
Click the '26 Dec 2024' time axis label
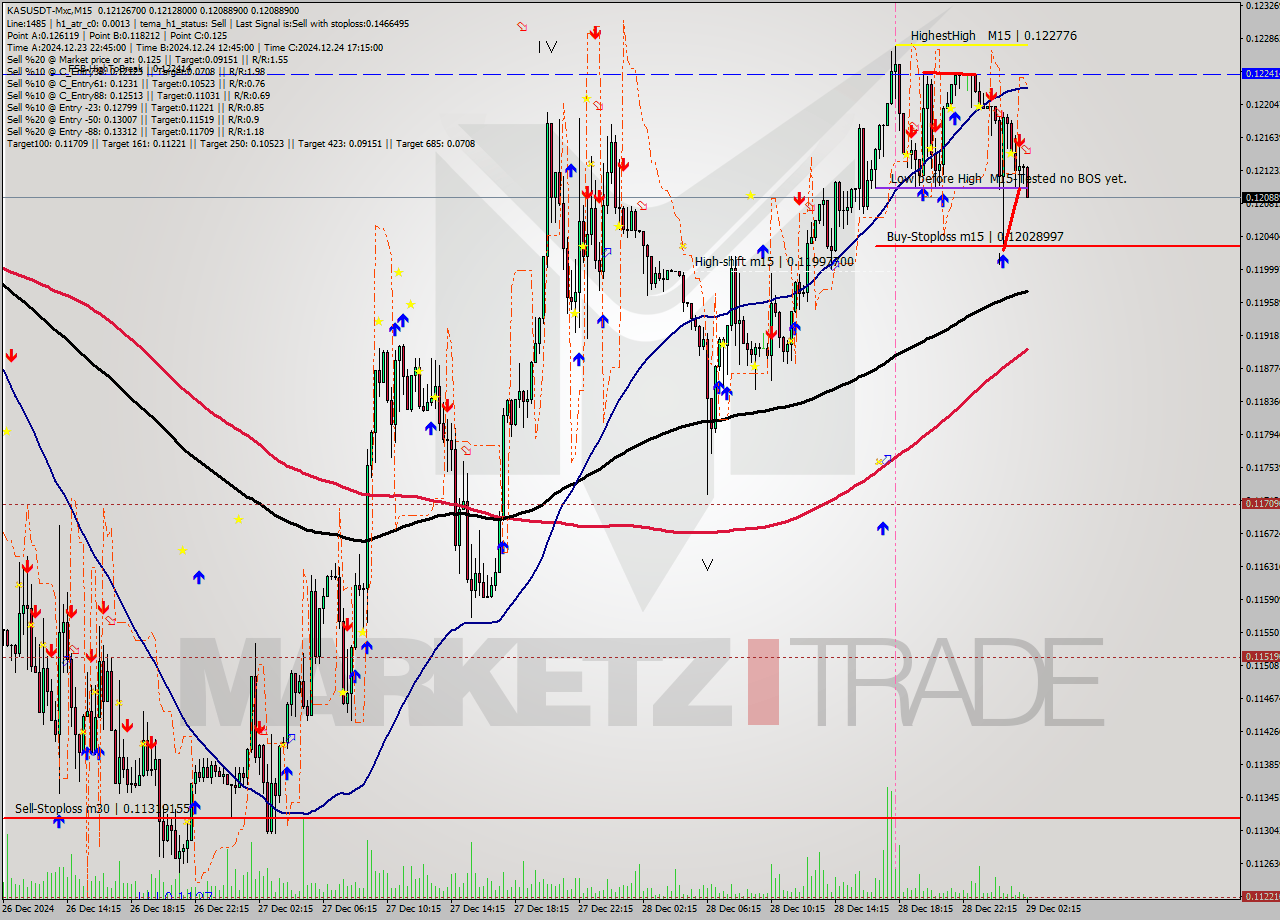pyautogui.click(x=30, y=910)
